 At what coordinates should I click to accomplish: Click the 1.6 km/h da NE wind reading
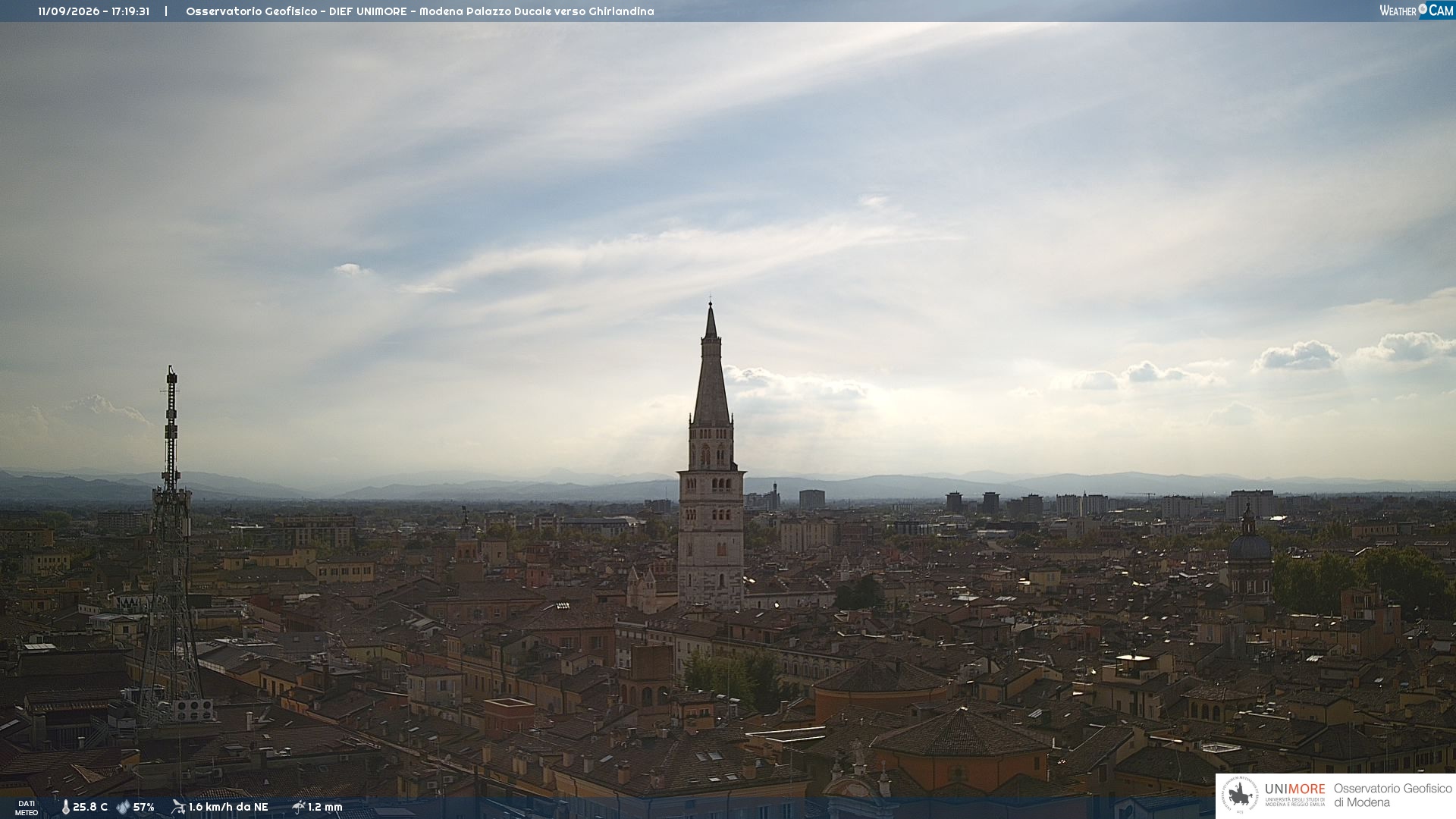coord(228,807)
